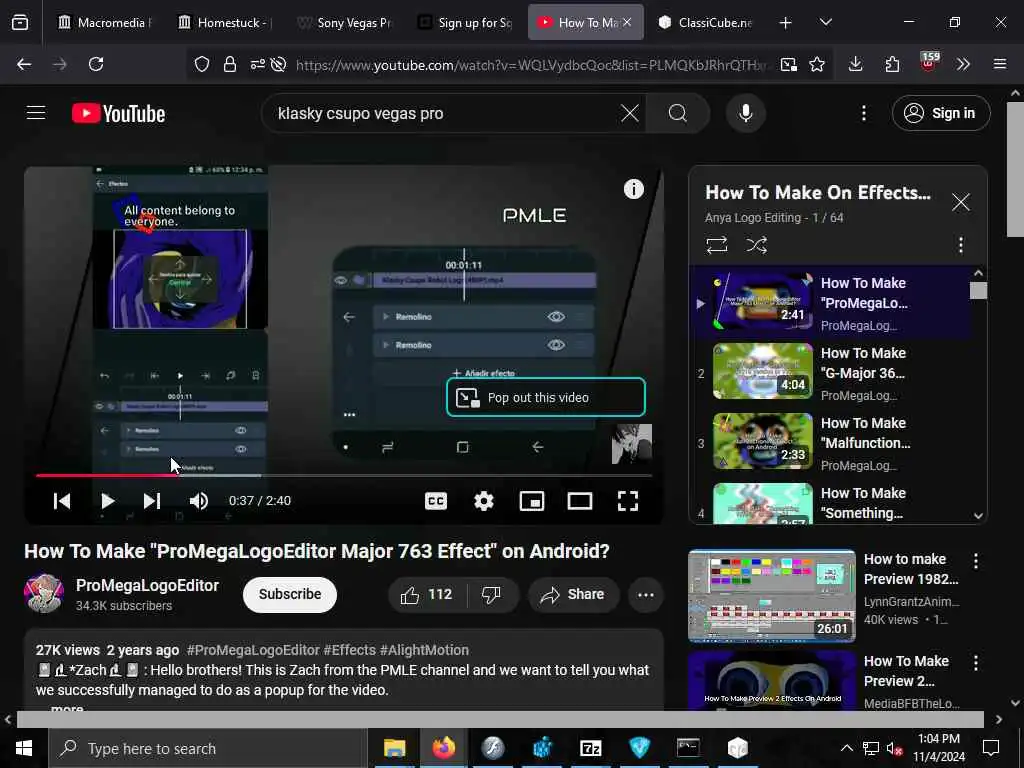
Task: Click the Sign in button
Action: pos(940,113)
